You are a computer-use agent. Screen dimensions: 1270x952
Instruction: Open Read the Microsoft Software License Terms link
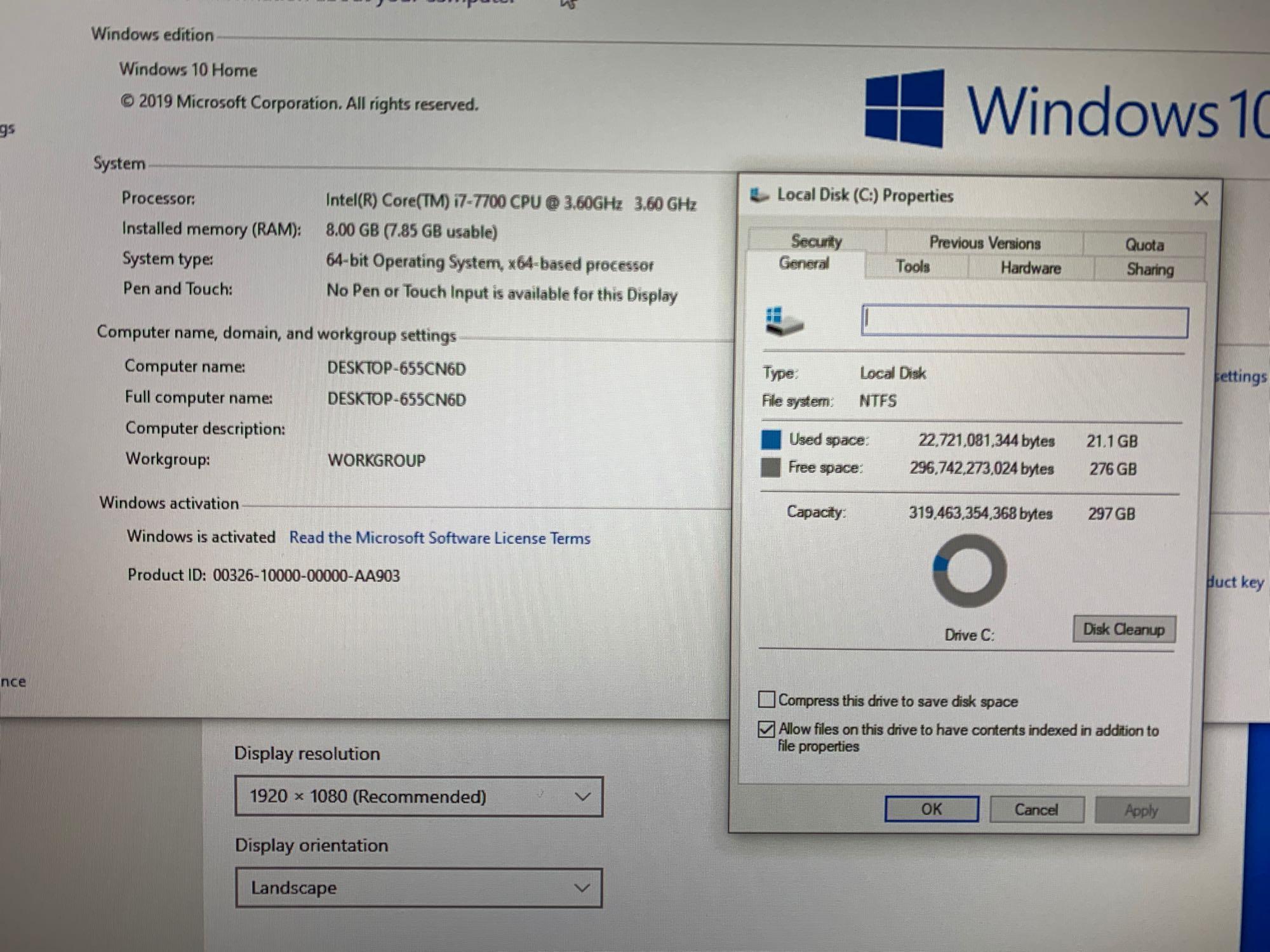(x=439, y=538)
